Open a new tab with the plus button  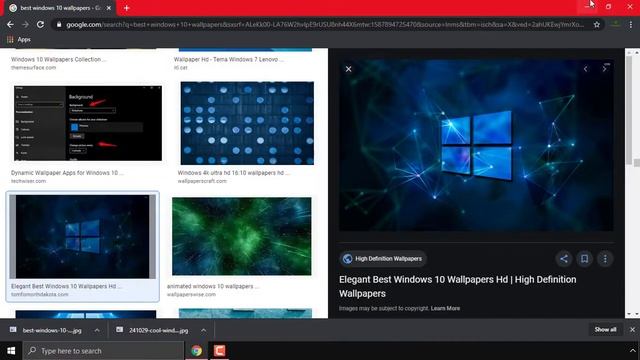pos(127,8)
